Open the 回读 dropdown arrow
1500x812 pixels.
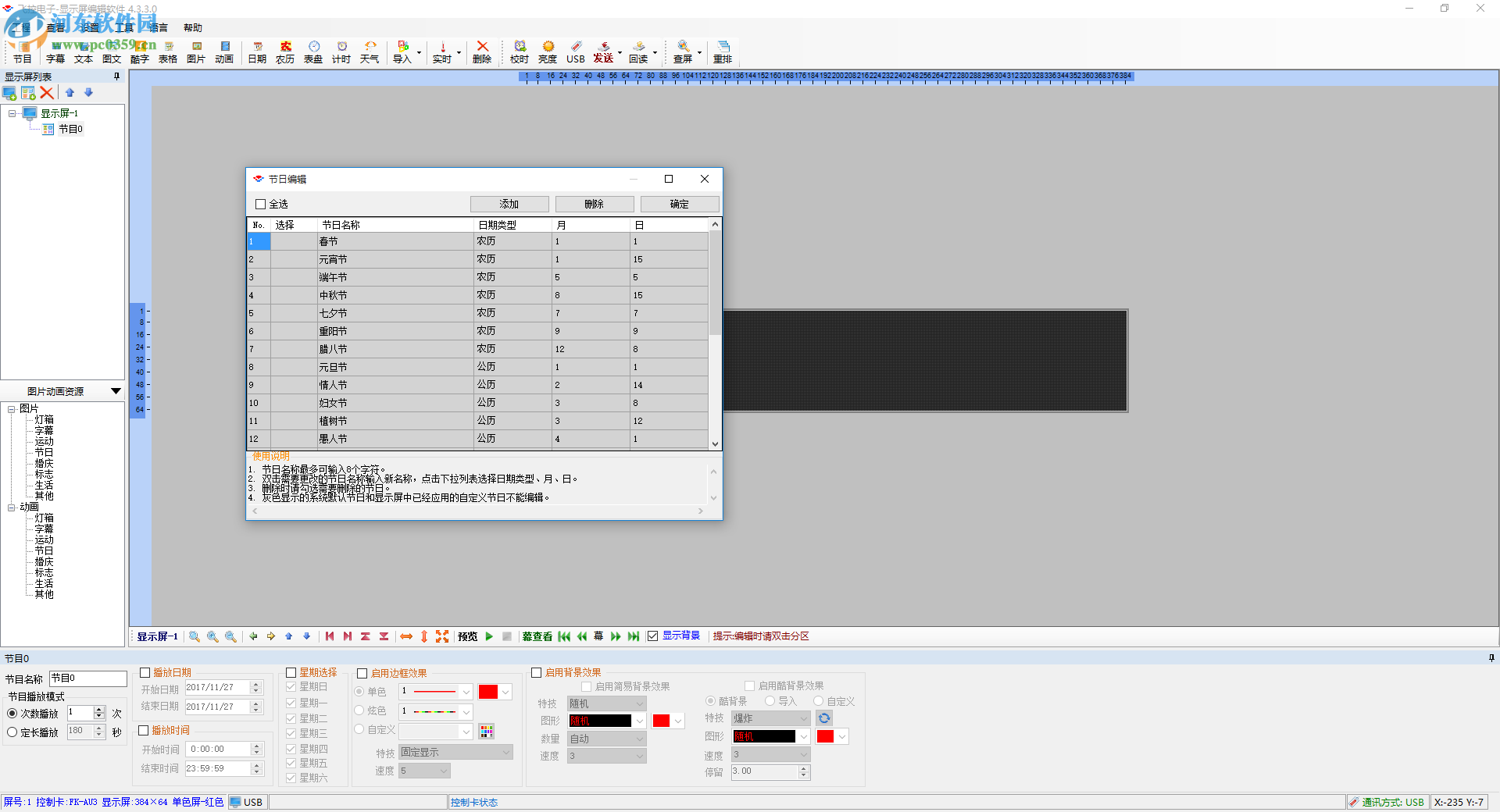pos(655,53)
